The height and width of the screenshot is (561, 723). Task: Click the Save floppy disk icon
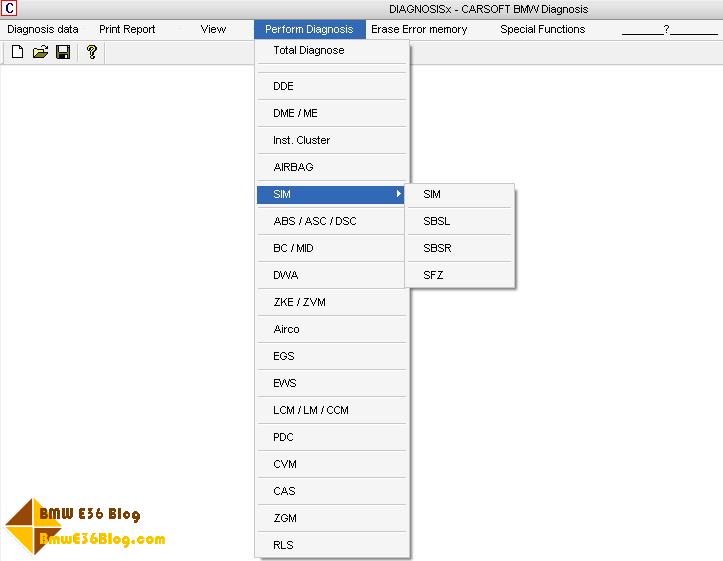[x=63, y=52]
